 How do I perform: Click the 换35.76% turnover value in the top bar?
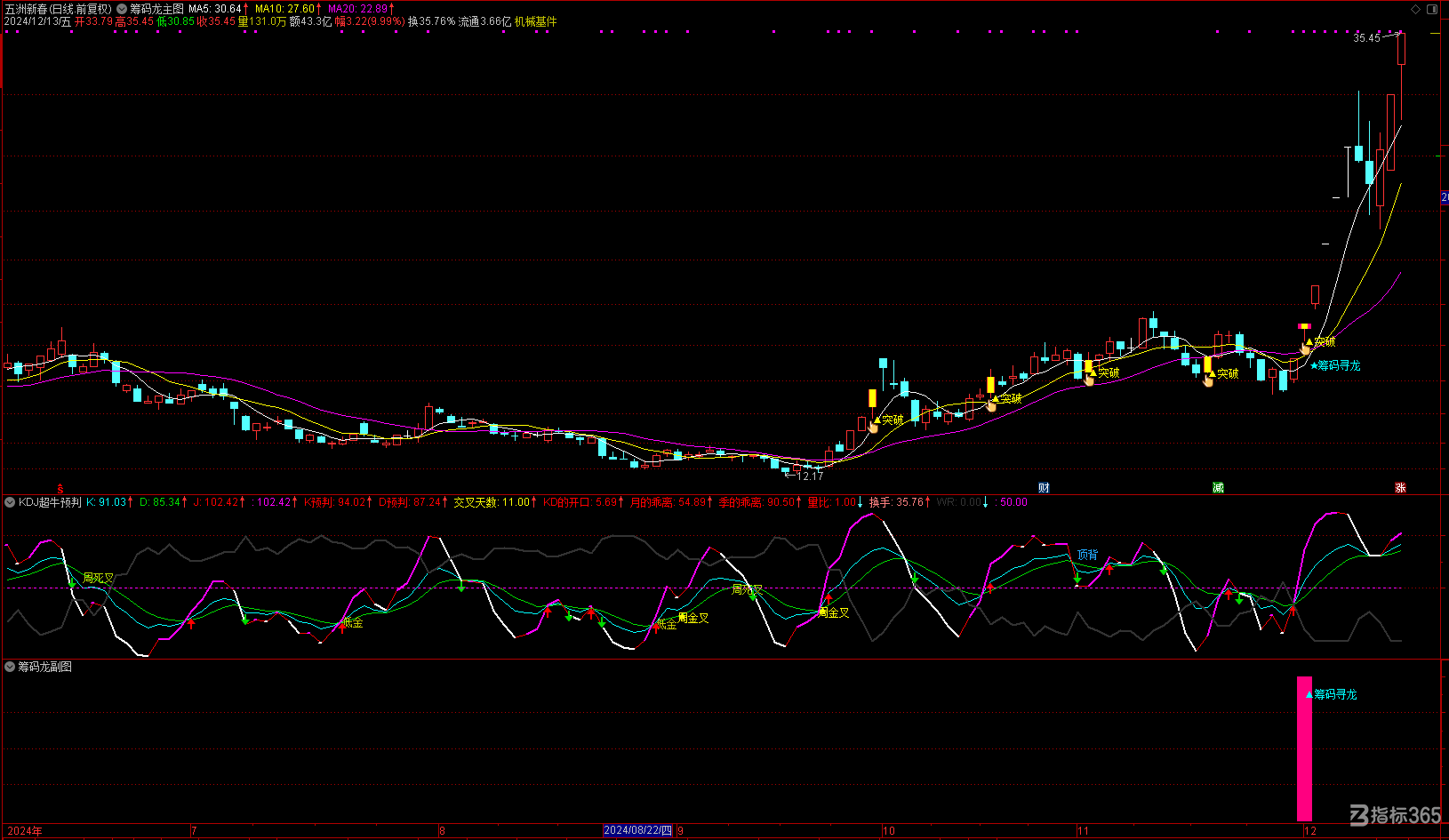pos(431,21)
